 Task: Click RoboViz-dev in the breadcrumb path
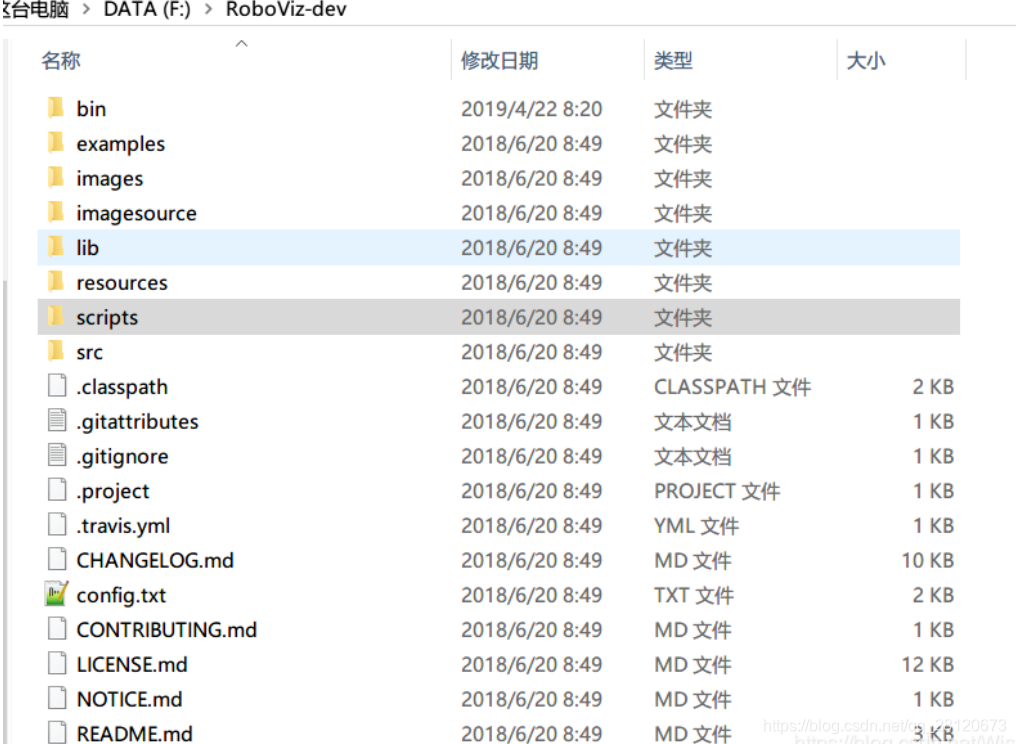coord(286,10)
